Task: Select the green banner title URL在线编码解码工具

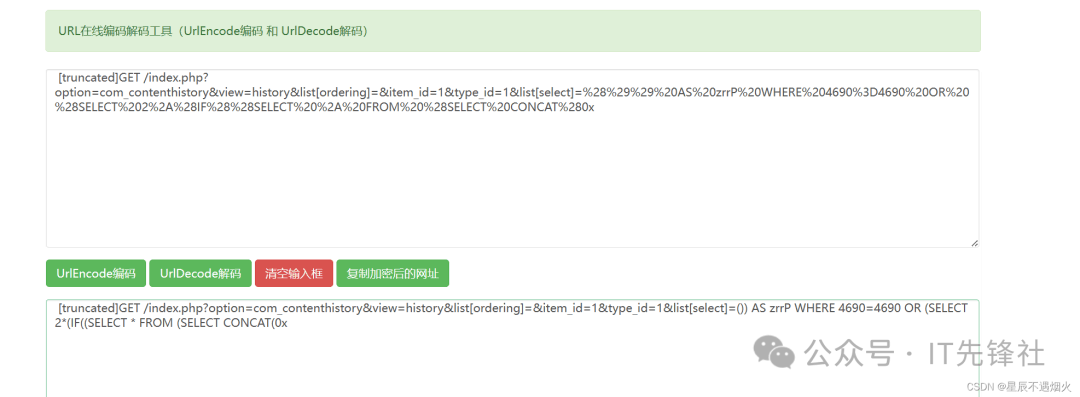Action: [213, 31]
